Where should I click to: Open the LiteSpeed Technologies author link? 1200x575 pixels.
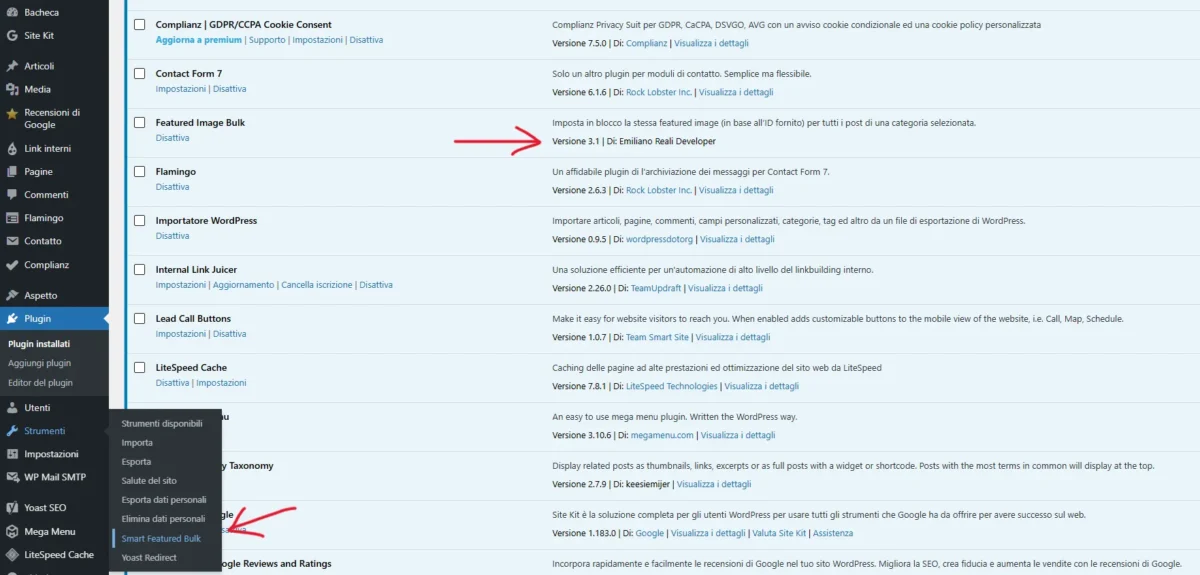point(672,386)
